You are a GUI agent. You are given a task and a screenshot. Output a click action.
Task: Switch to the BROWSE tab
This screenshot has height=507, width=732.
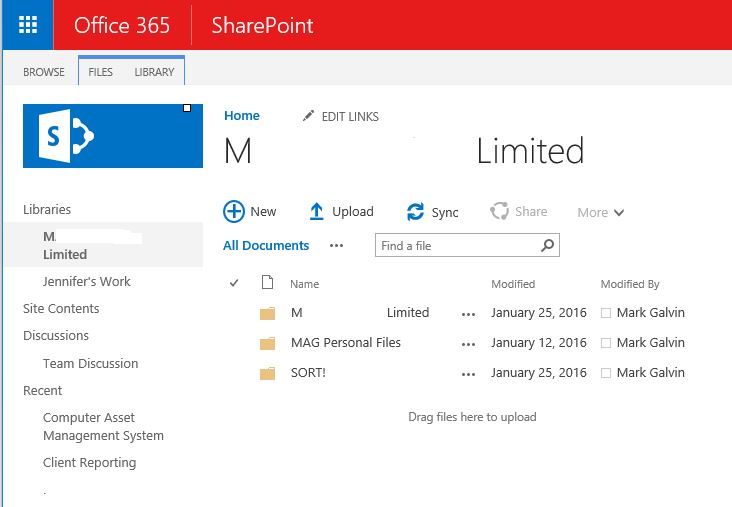(x=44, y=72)
